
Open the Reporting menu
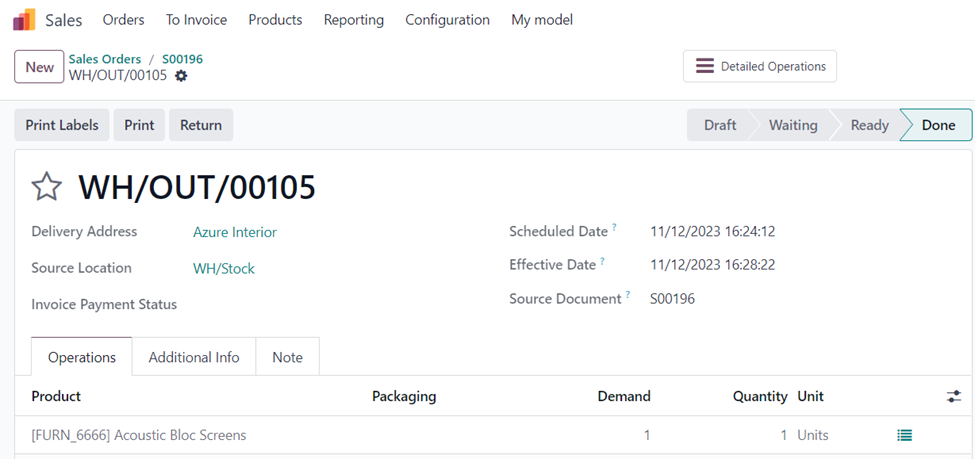coord(353,20)
